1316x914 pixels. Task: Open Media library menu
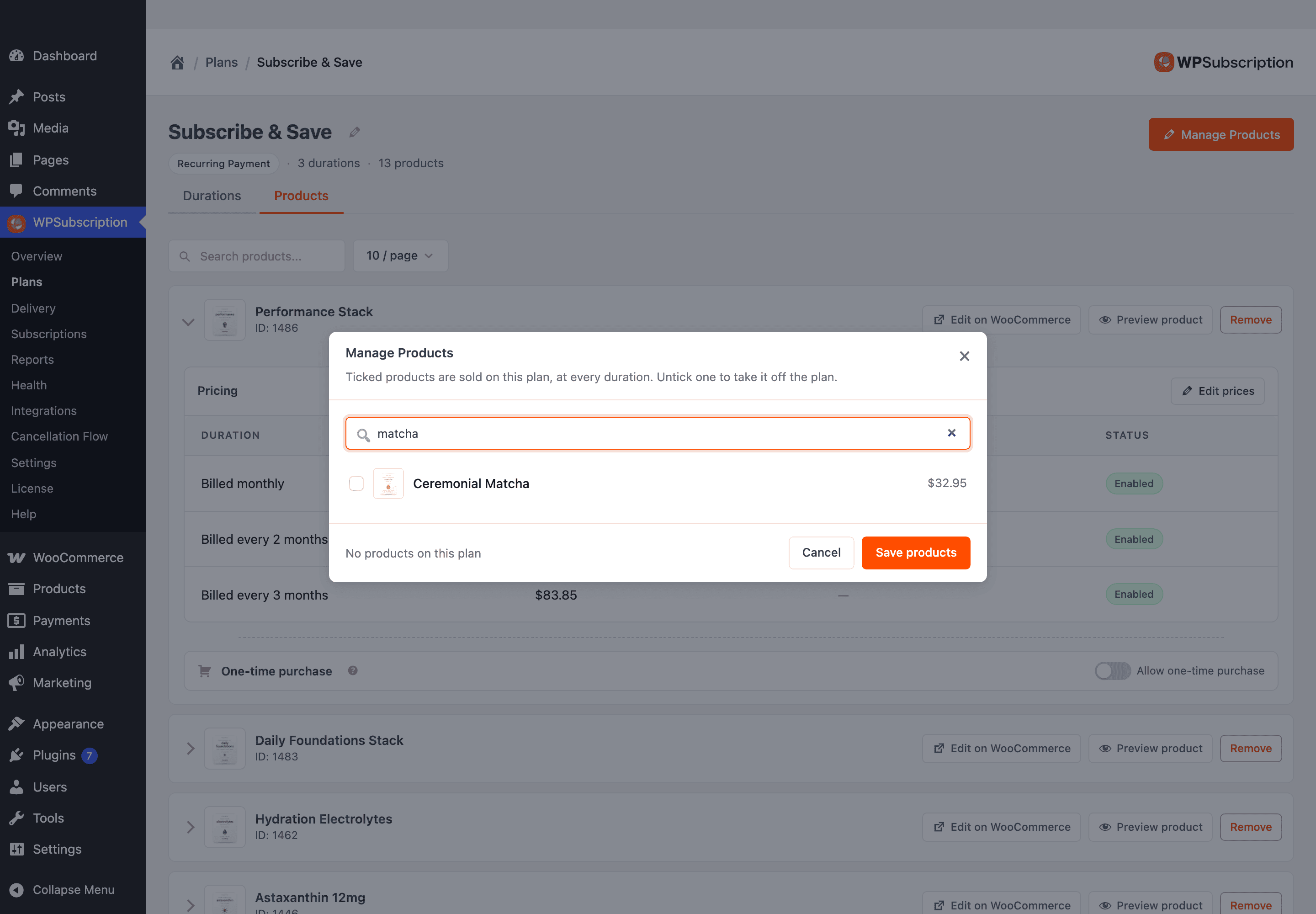(73, 128)
